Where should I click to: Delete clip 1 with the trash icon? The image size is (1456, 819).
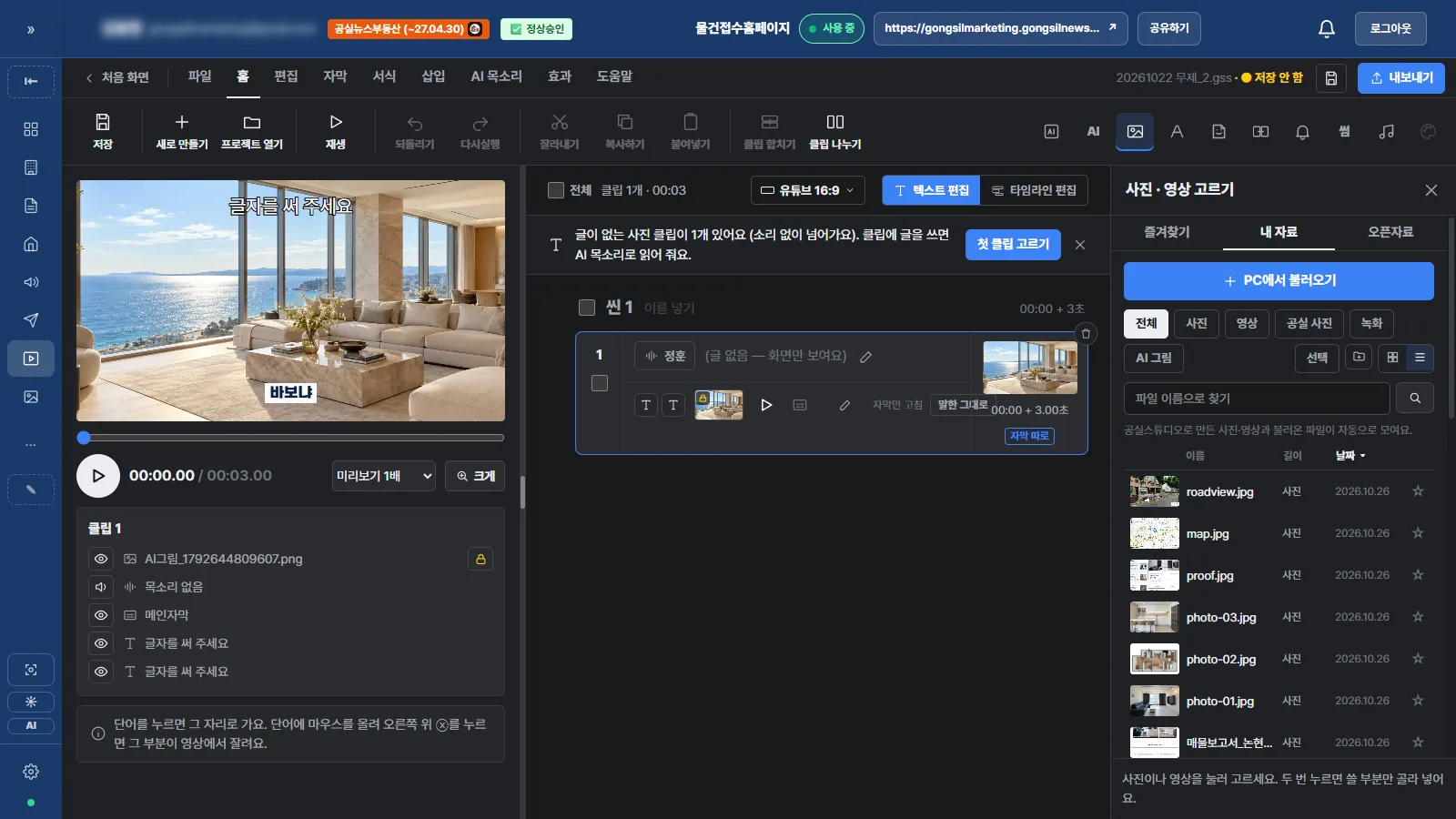[1086, 333]
